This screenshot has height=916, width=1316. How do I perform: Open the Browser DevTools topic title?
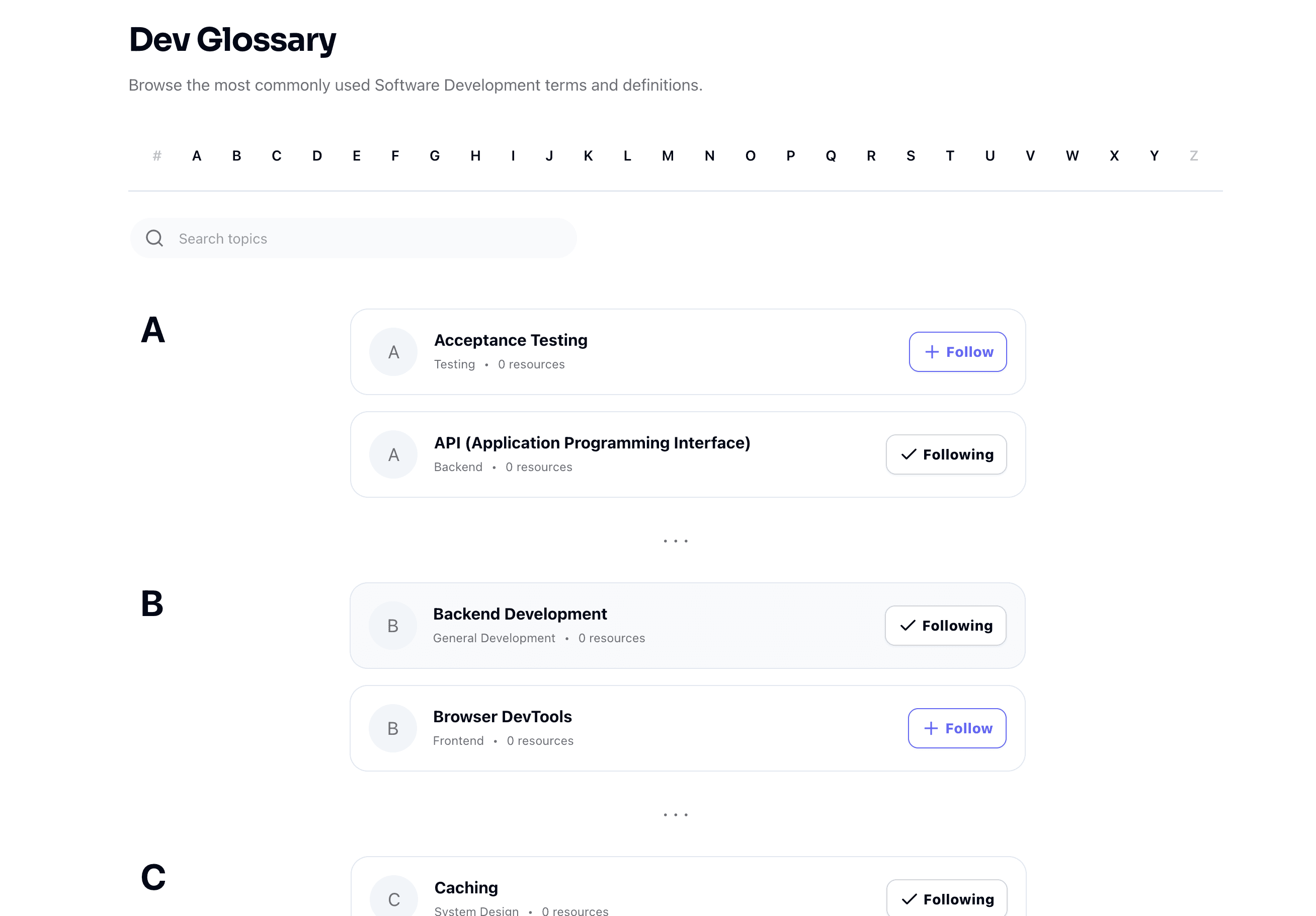coord(502,716)
